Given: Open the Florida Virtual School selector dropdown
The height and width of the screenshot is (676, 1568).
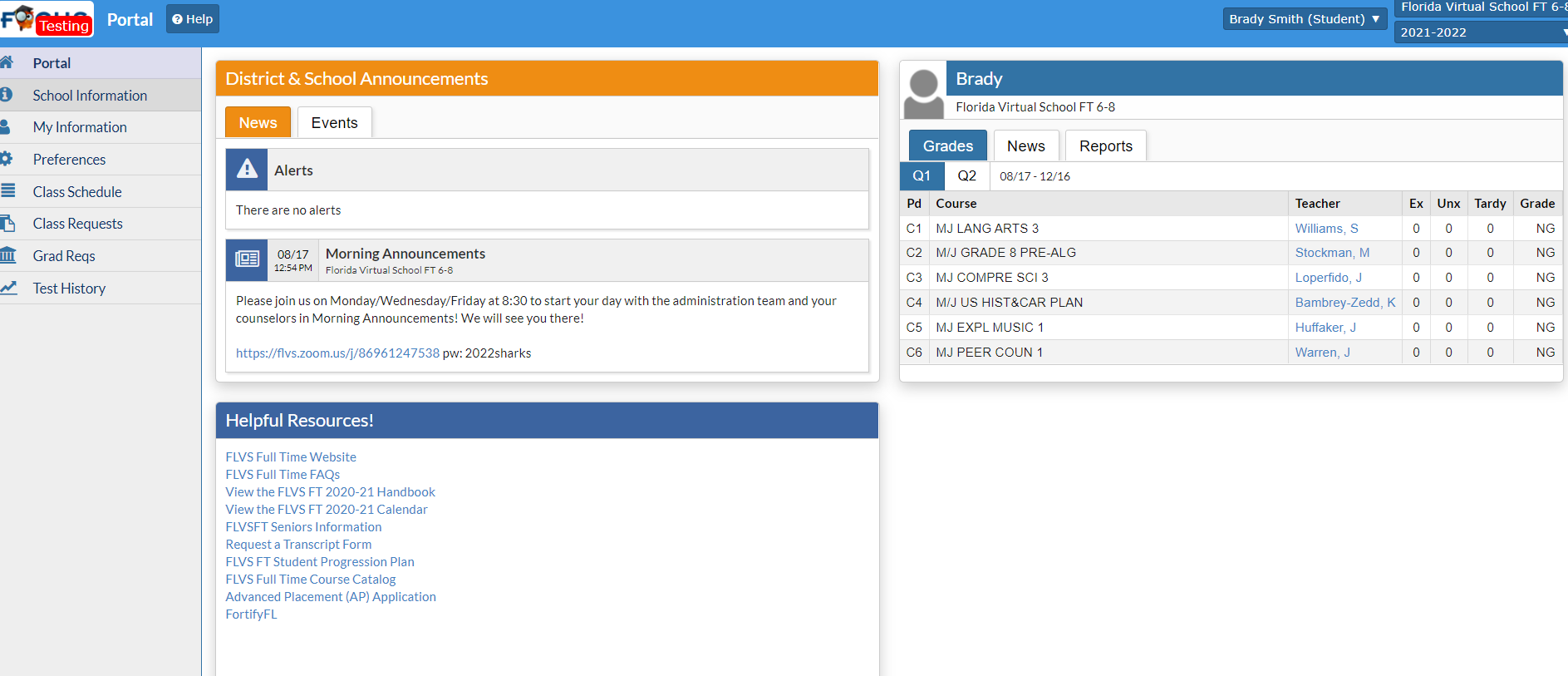Looking at the screenshot, I should [1481, 7].
